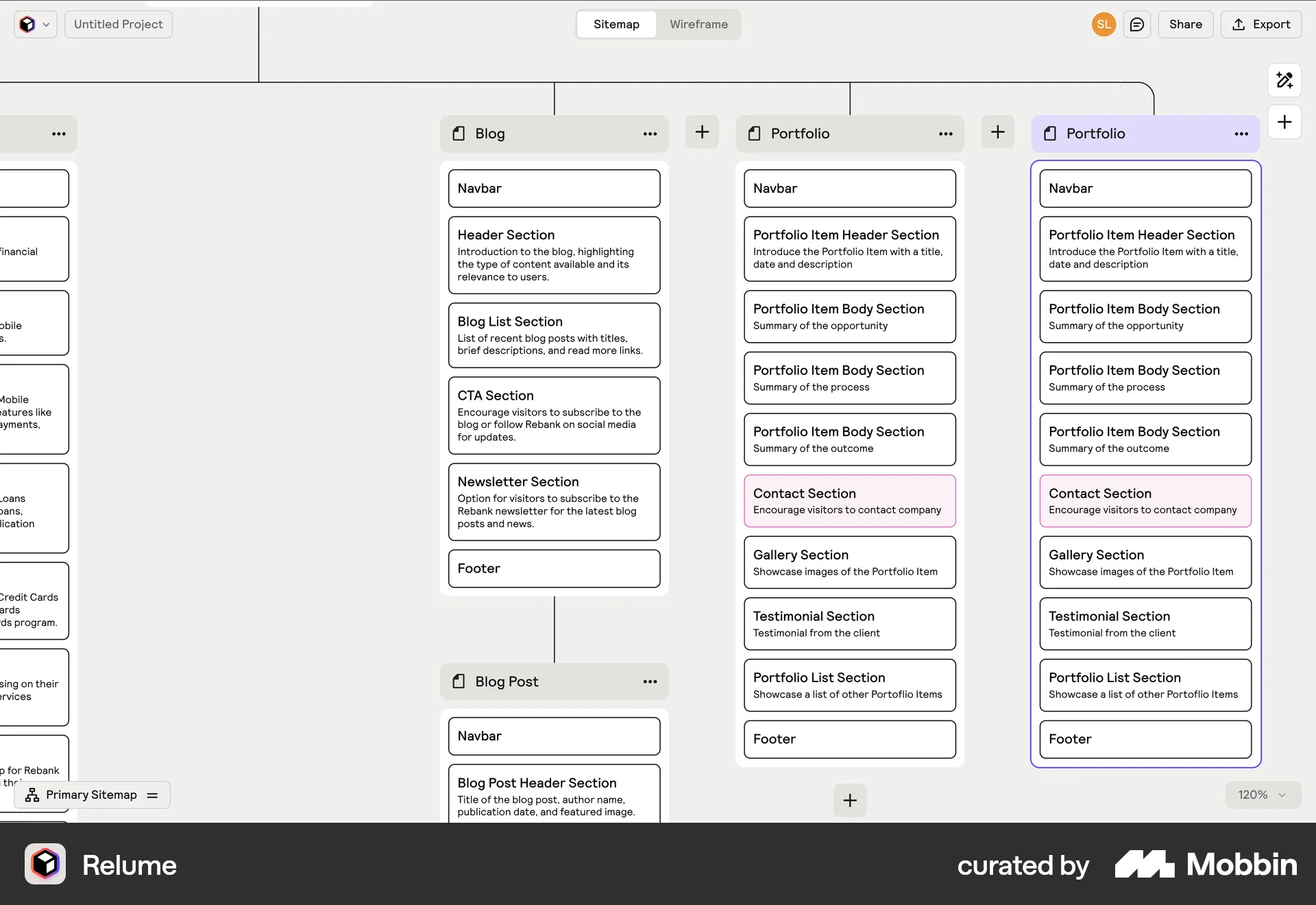Screen dimensions: 1316x905
Task: Keep Sitemap view selected
Action: pos(615,24)
